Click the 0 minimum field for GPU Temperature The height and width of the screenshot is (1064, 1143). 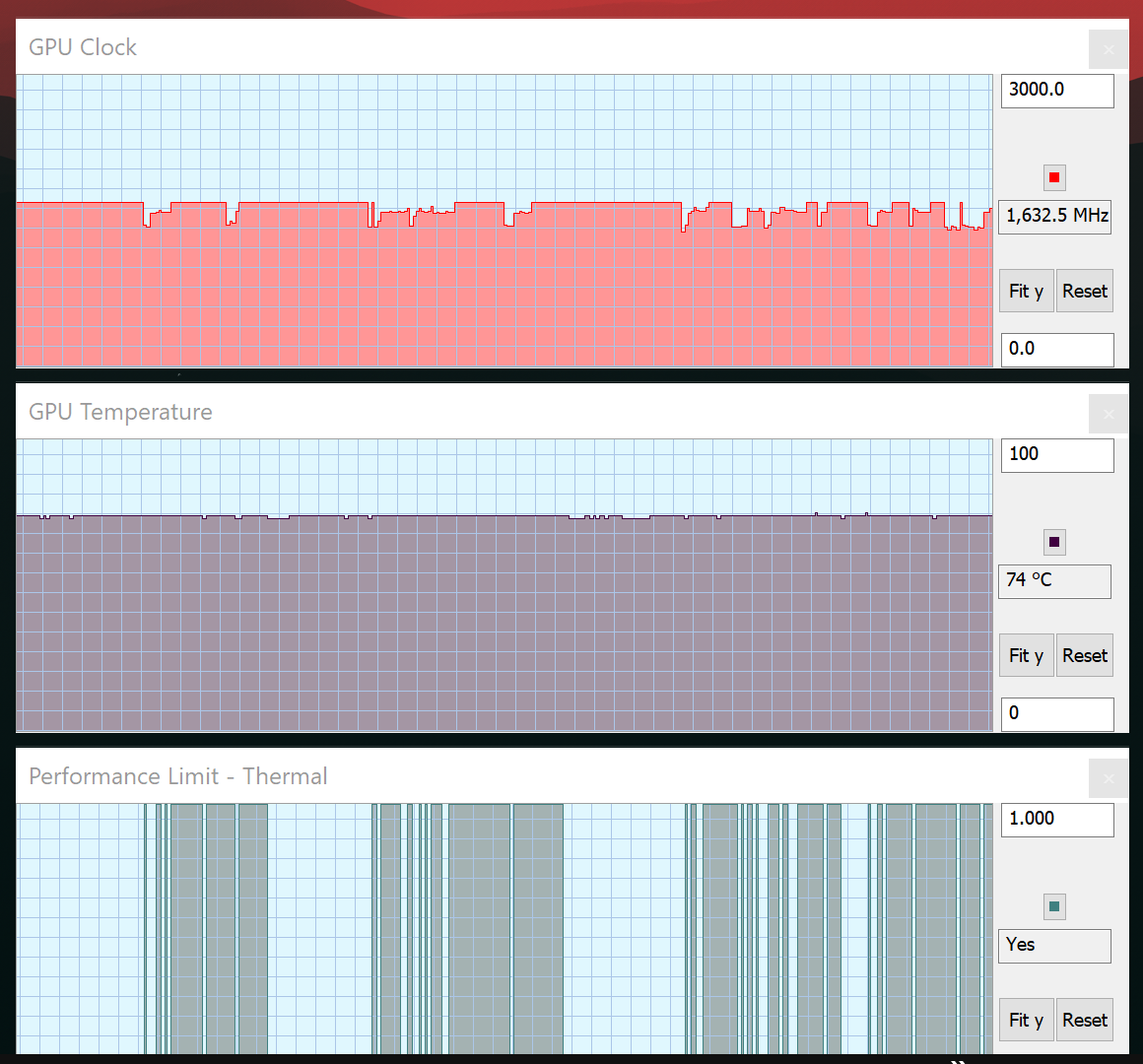(x=1056, y=713)
